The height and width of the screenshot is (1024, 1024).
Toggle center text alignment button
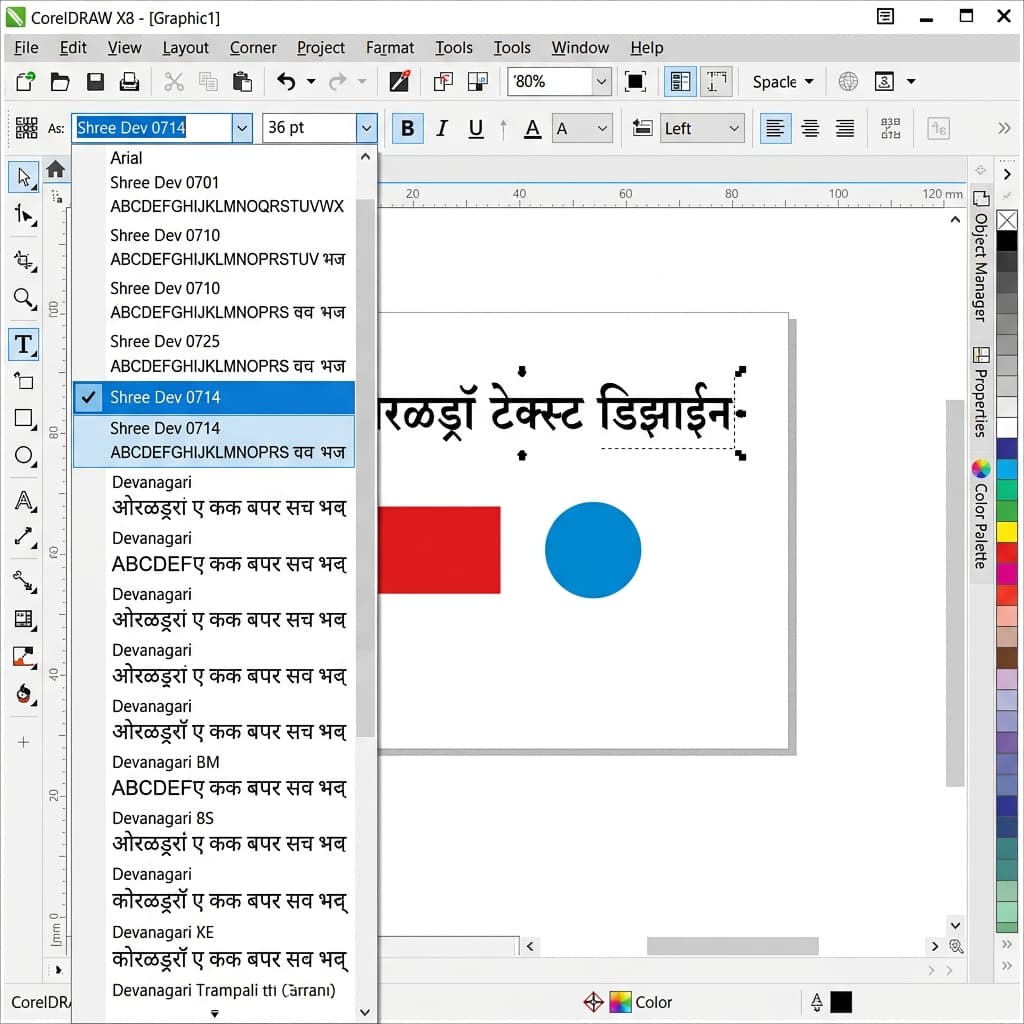click(x=810, y=128)
